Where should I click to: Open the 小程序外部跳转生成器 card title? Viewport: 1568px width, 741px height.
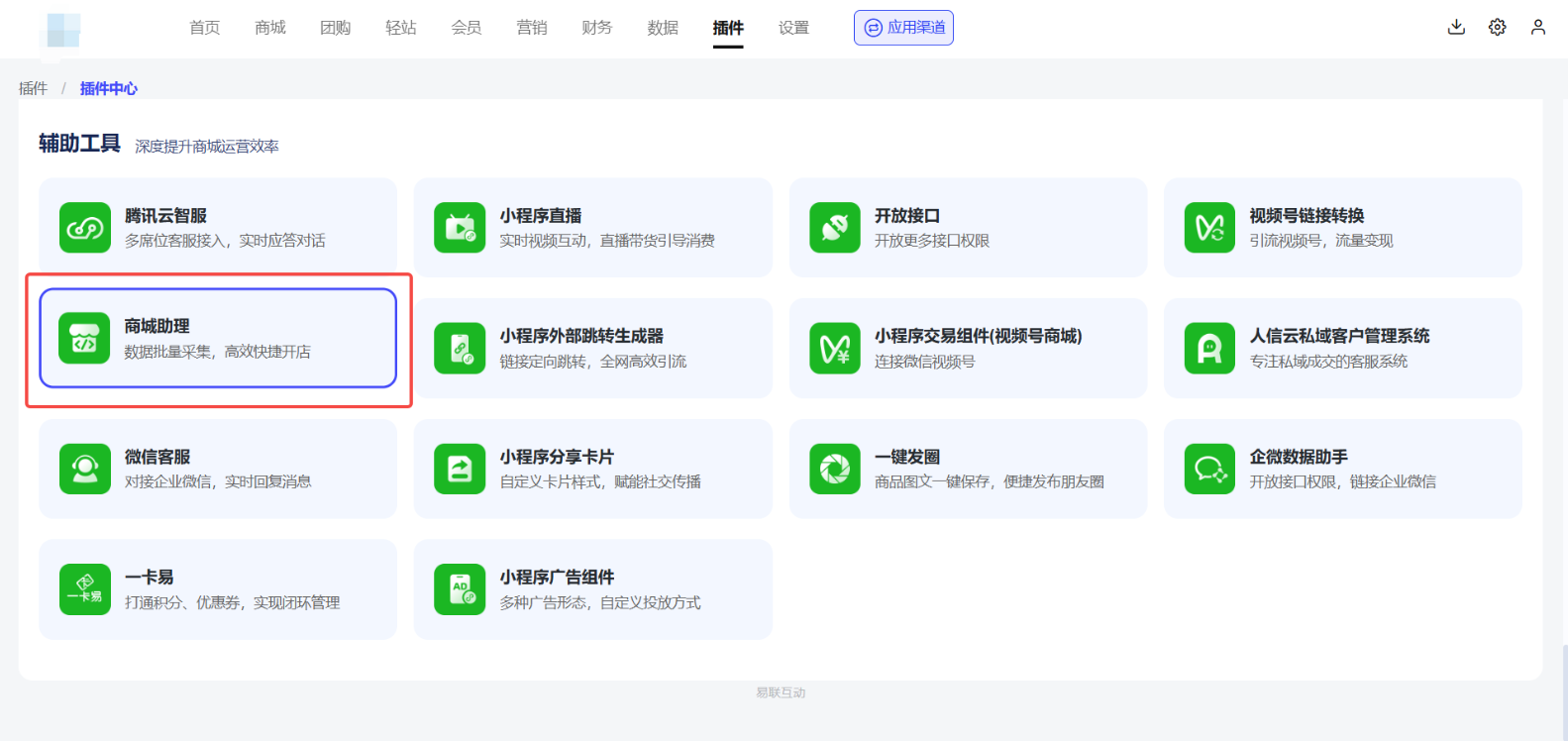click(x=581, y=336)
